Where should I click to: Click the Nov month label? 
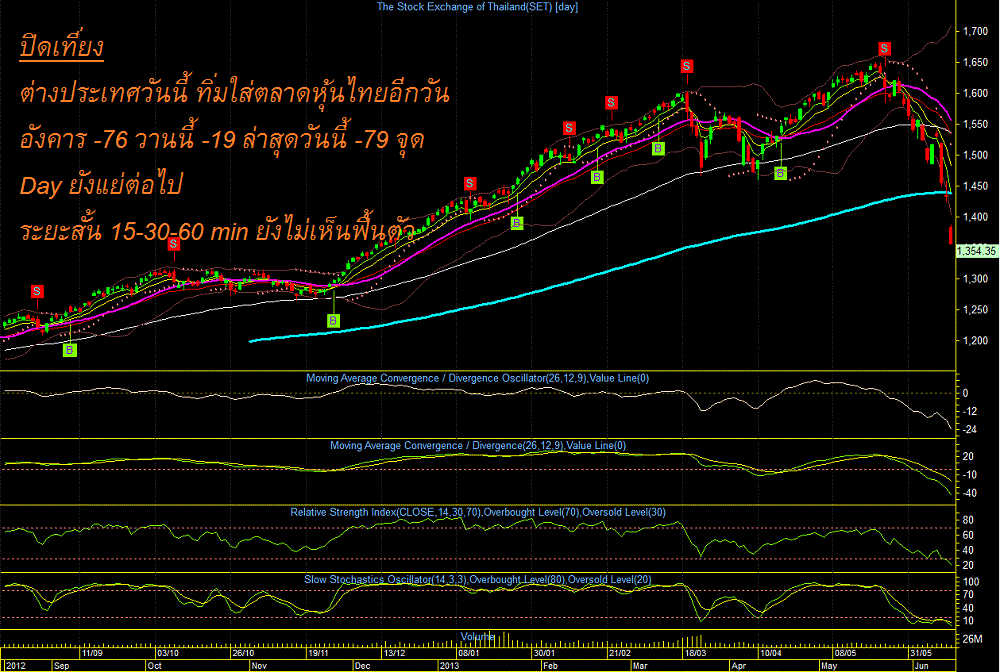(x=259, y=666)
